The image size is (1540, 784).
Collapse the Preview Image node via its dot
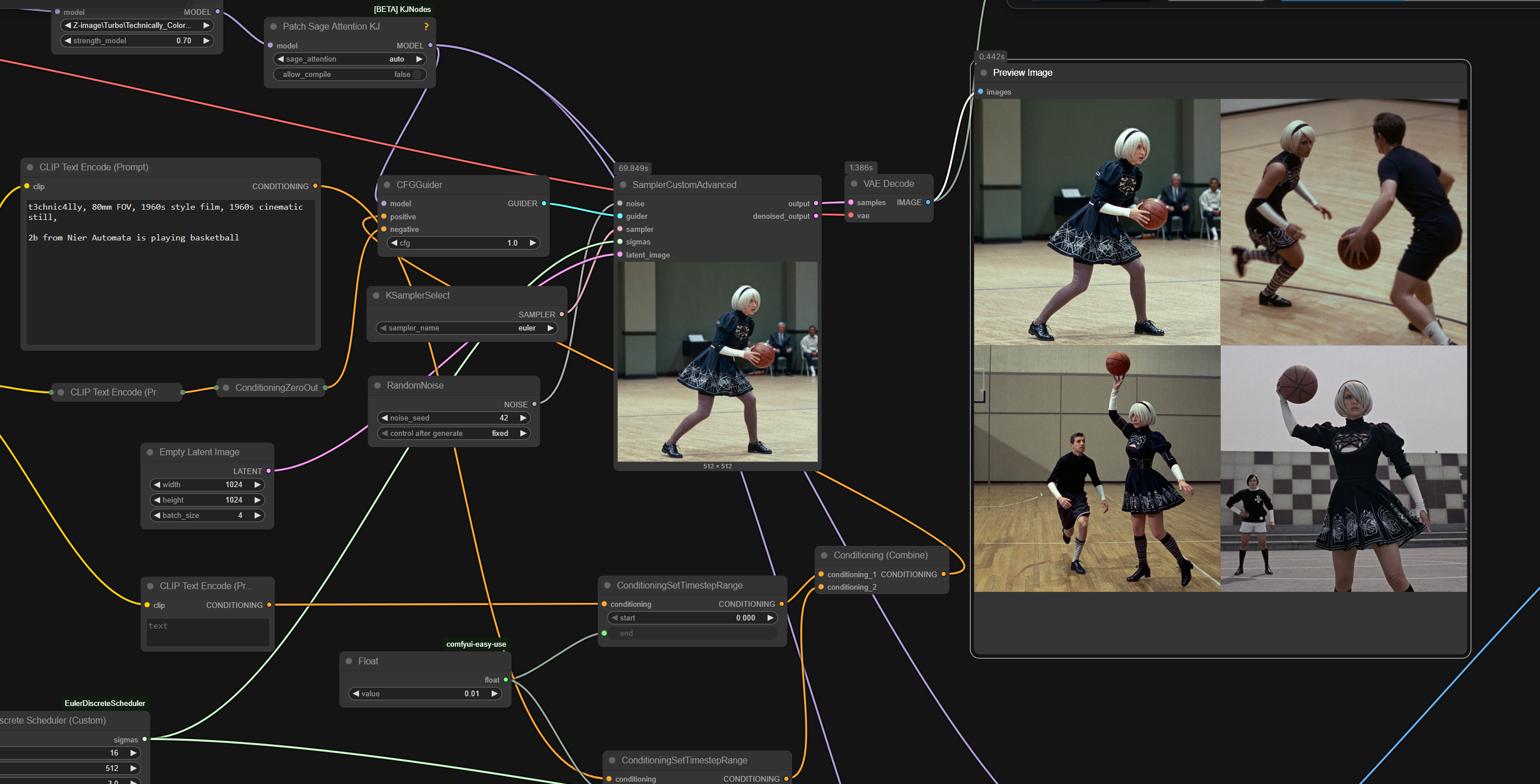(983, 72)
